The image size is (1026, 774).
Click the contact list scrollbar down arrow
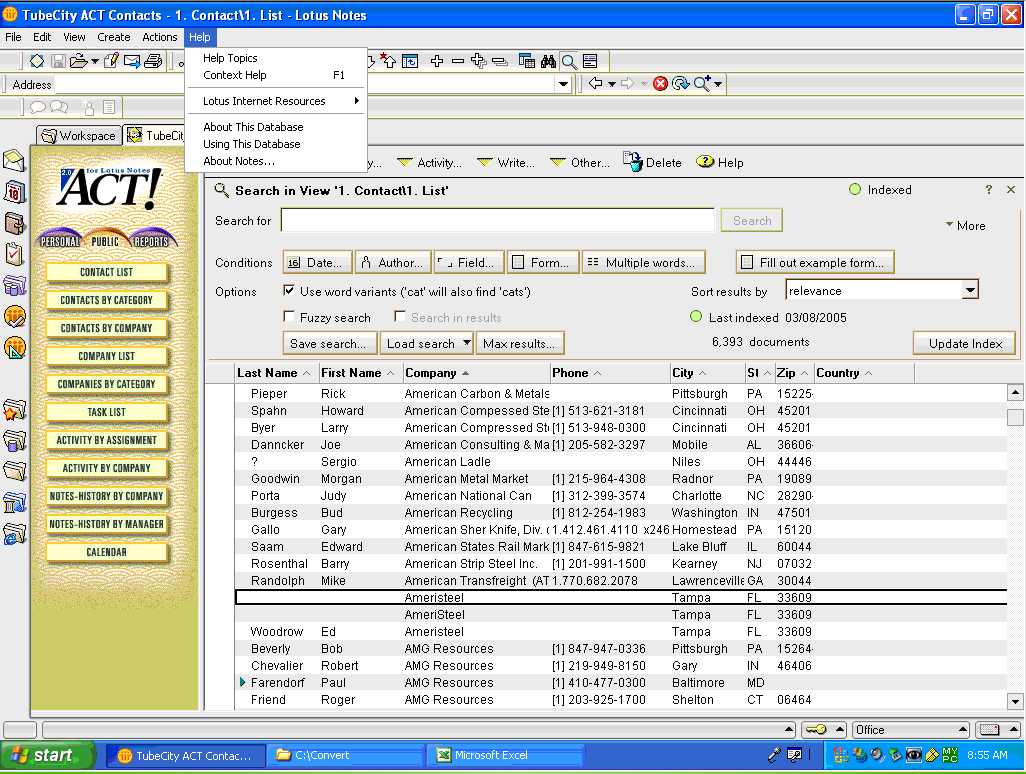pos(1014,701)
